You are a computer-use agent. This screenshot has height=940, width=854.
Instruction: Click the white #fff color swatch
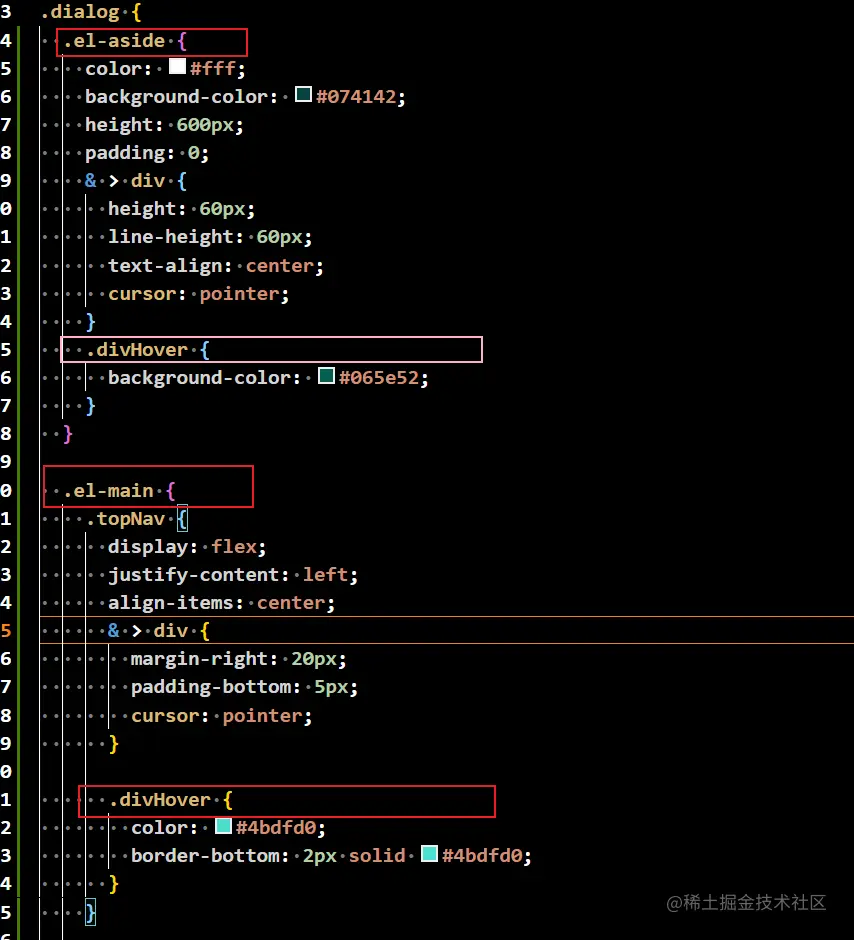pos(177,66)
